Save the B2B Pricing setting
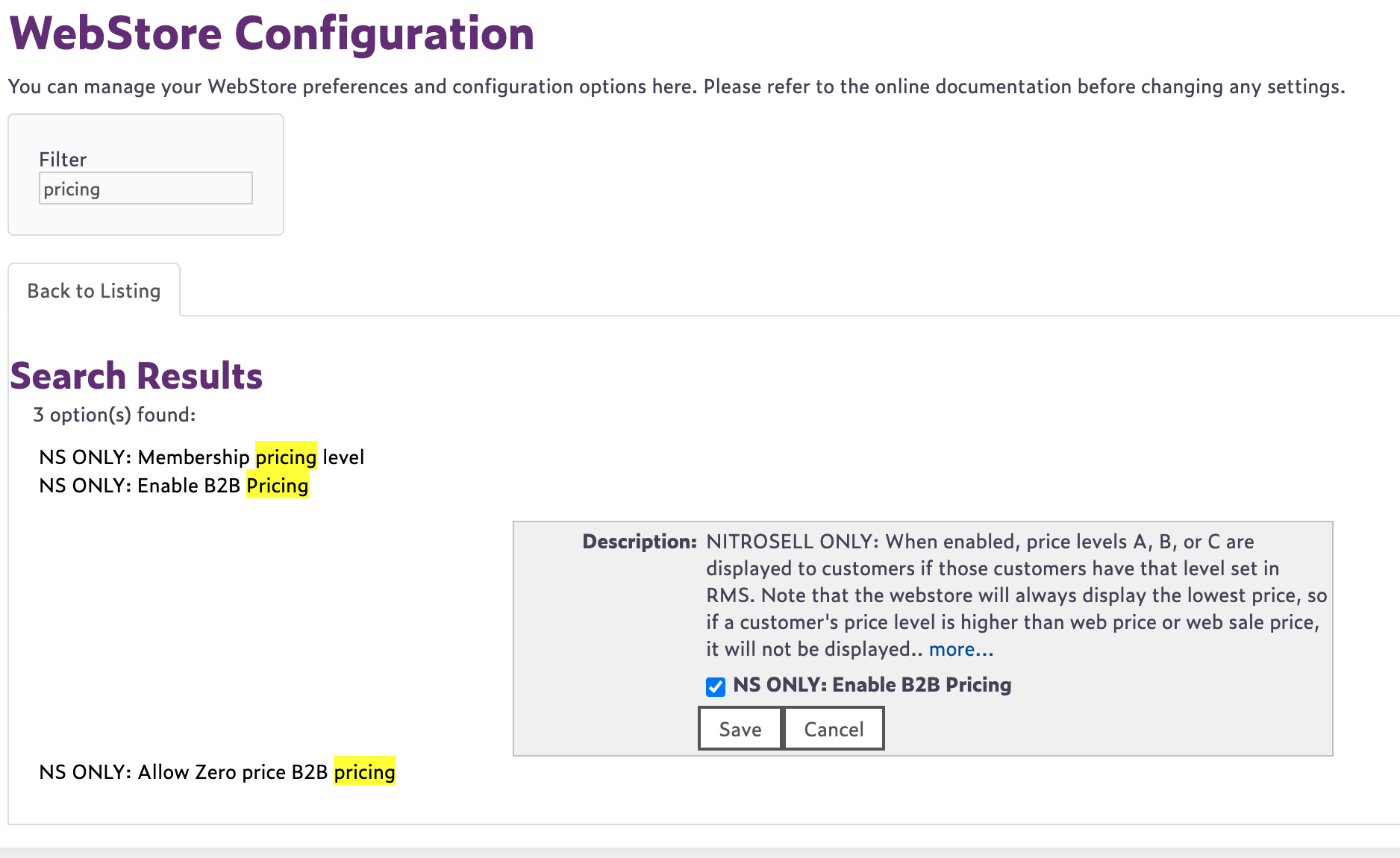This screenshot has width=1400, height=858. 740,729
